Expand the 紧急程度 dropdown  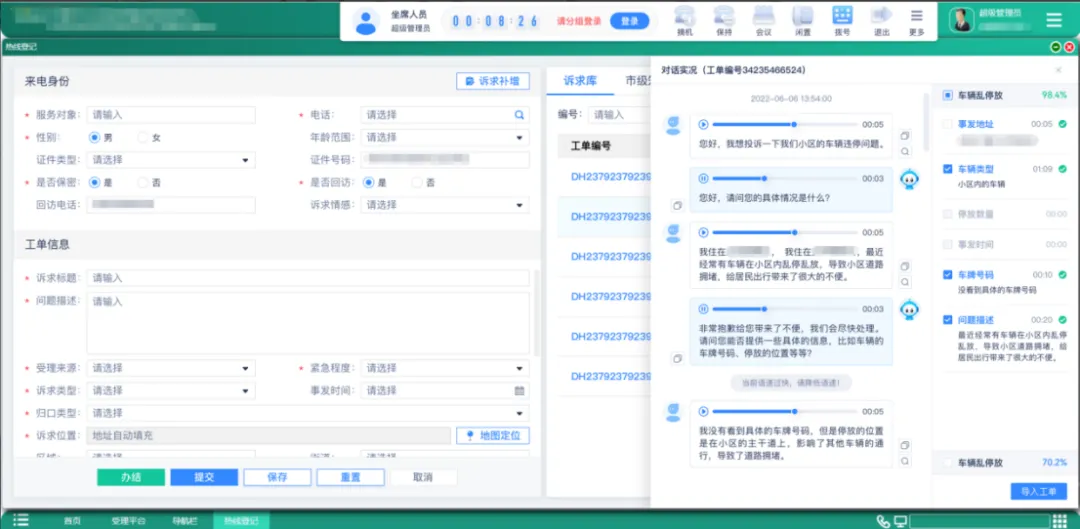point(444,368)
